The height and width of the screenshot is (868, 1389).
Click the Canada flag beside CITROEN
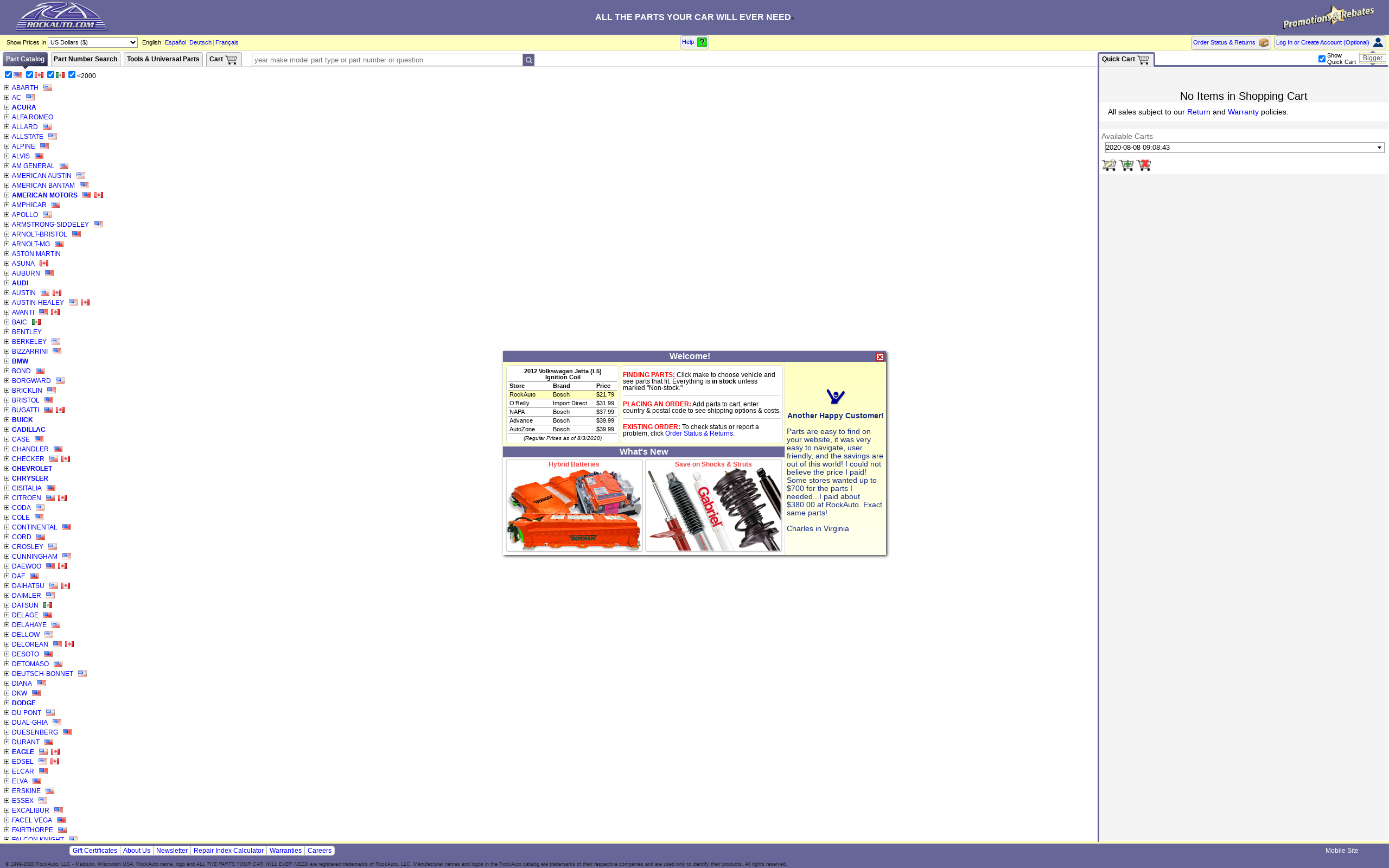[x=62, y=497]
